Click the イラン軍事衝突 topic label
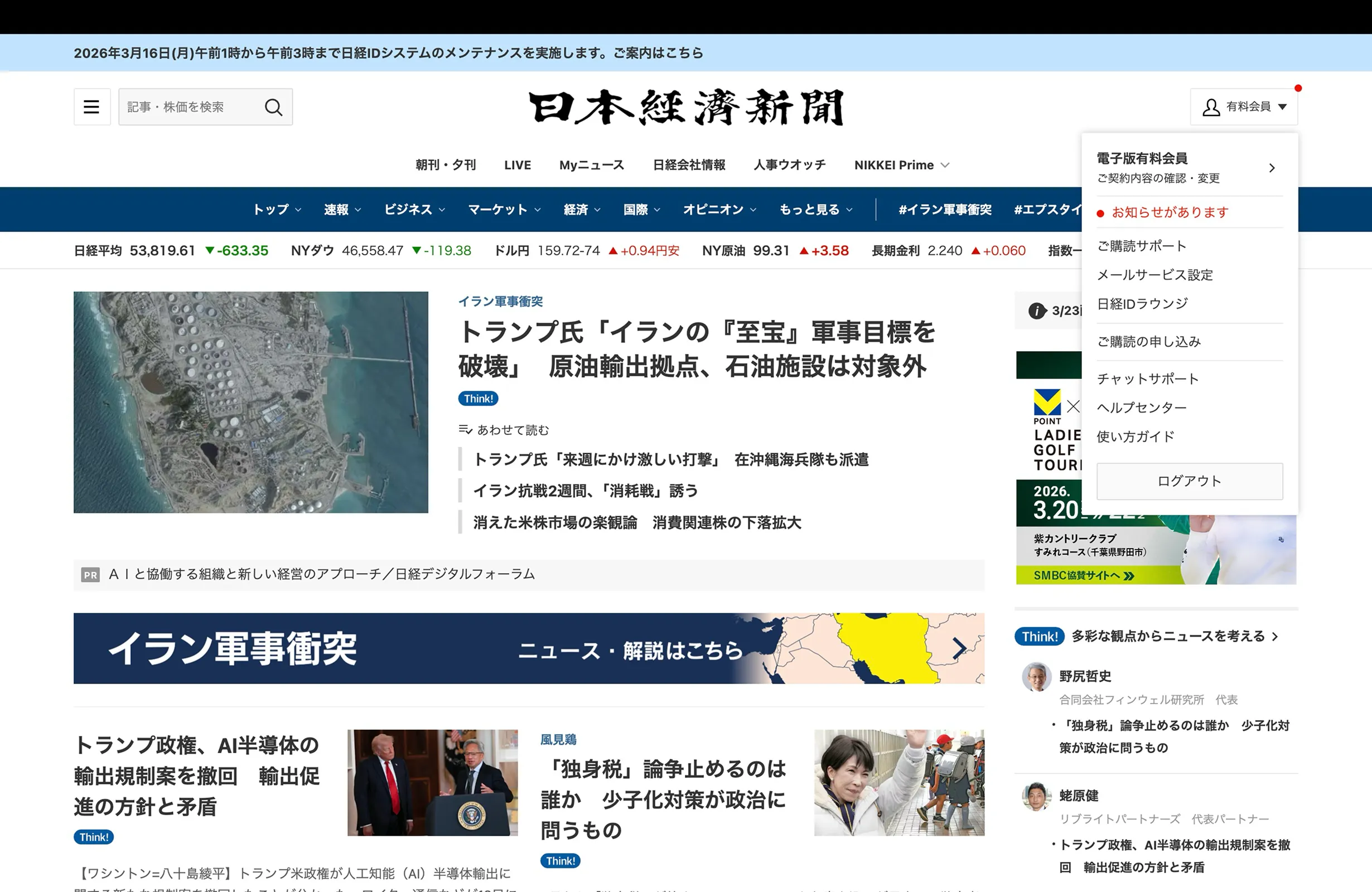Image resolution: width=1372 pixels, height=892 pixels. (x=500, y=302)
